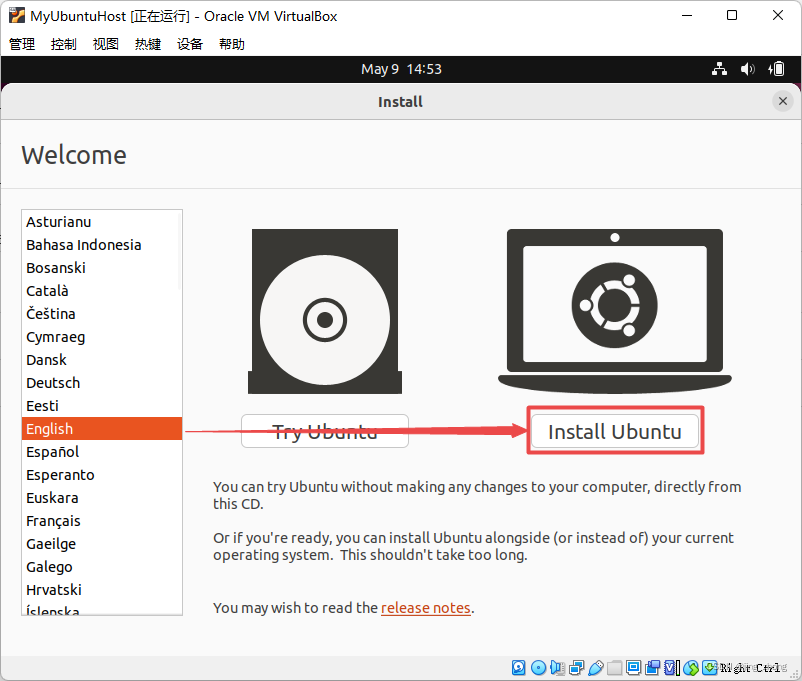Select Čeština language
The width and height of the screenshot is (802, 681).
[x=102, y=314]
